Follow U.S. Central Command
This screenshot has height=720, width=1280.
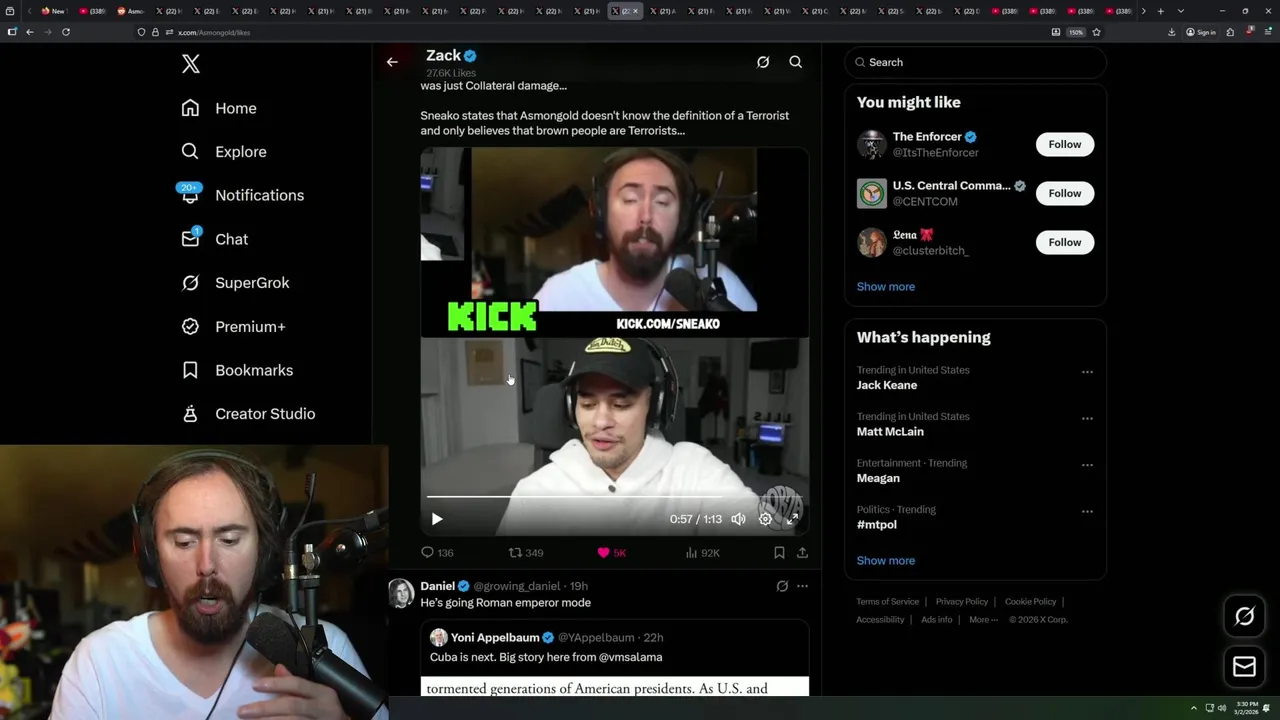coord(1065,193)
